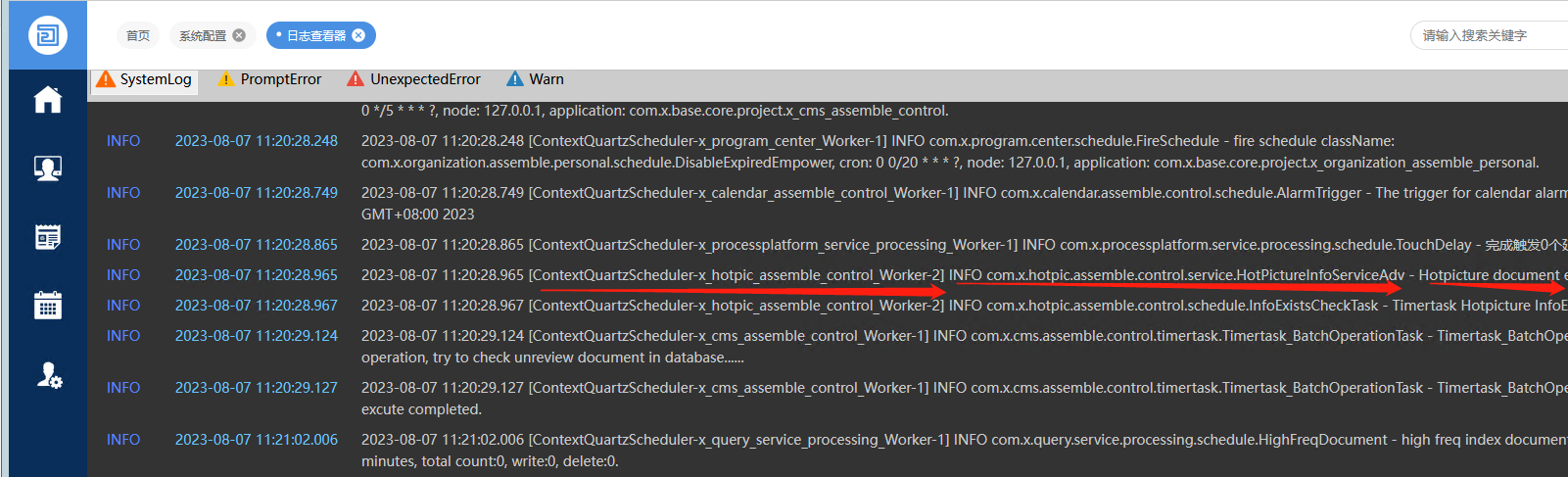Switch to the 首页 tab
This screenshot has width=1568, height=477.
coord(138,35)
